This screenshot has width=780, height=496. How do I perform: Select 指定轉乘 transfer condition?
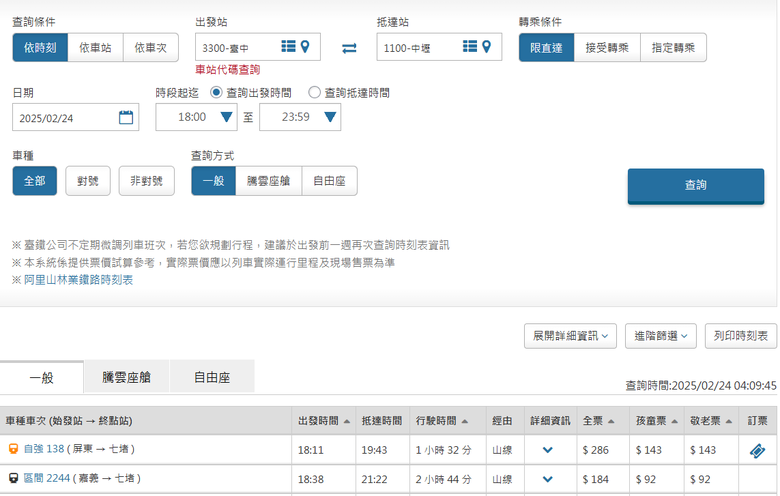coord(674,48)
